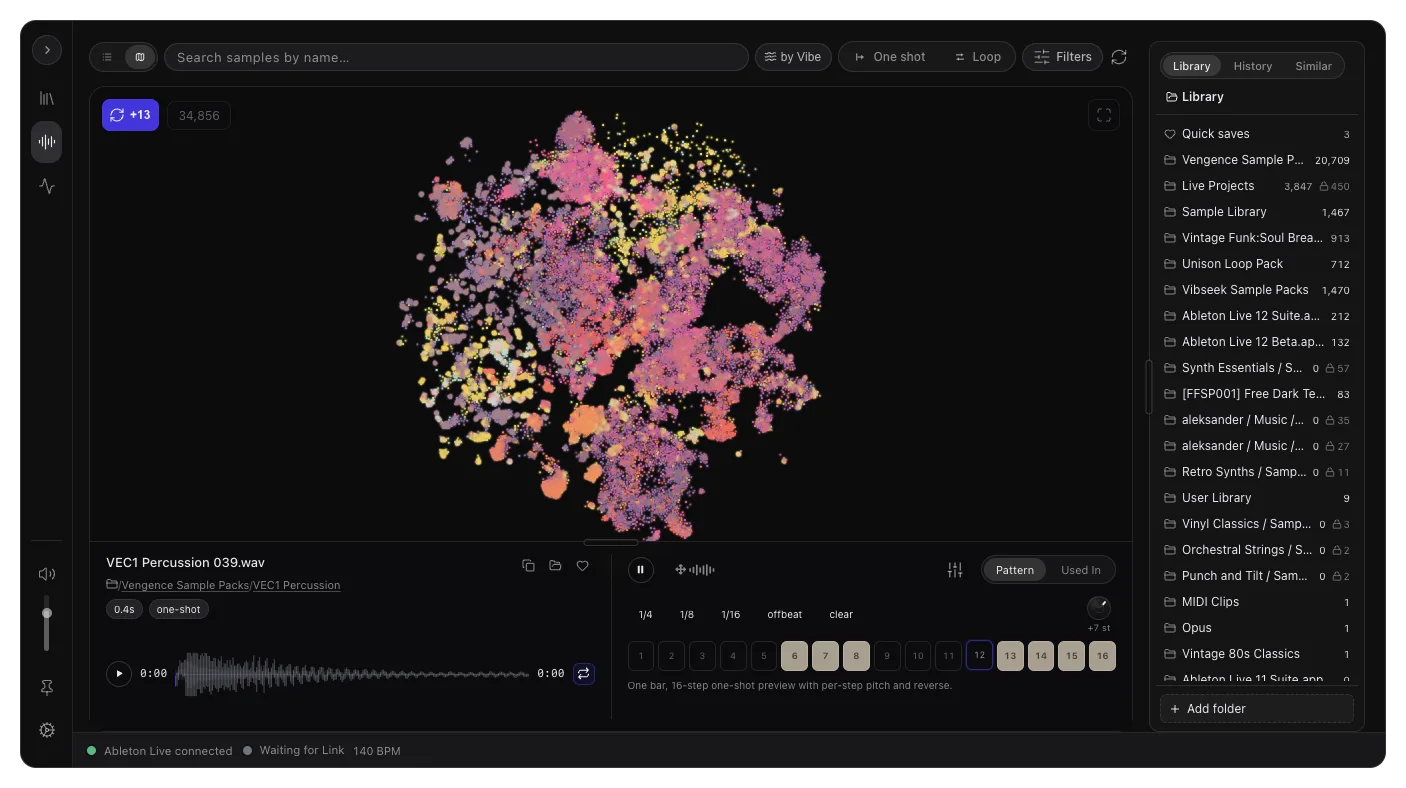1406x788 pixels.
Task: Open the Vintage Funk:Soul Brea... folder
Action: [x=1257, y=238]
